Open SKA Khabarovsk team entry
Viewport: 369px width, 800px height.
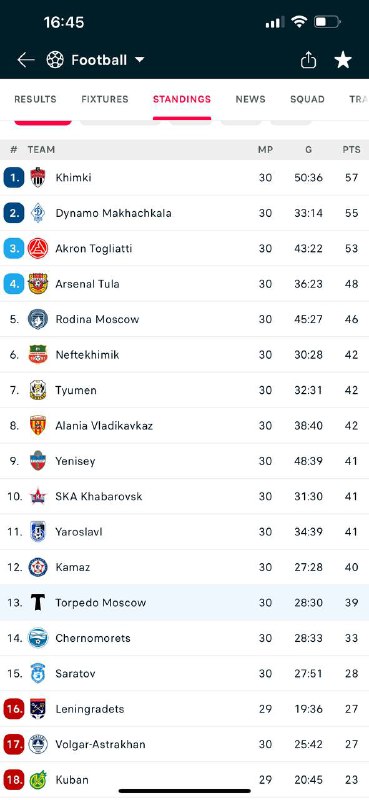pyautogui.click(x=184, y=496)
